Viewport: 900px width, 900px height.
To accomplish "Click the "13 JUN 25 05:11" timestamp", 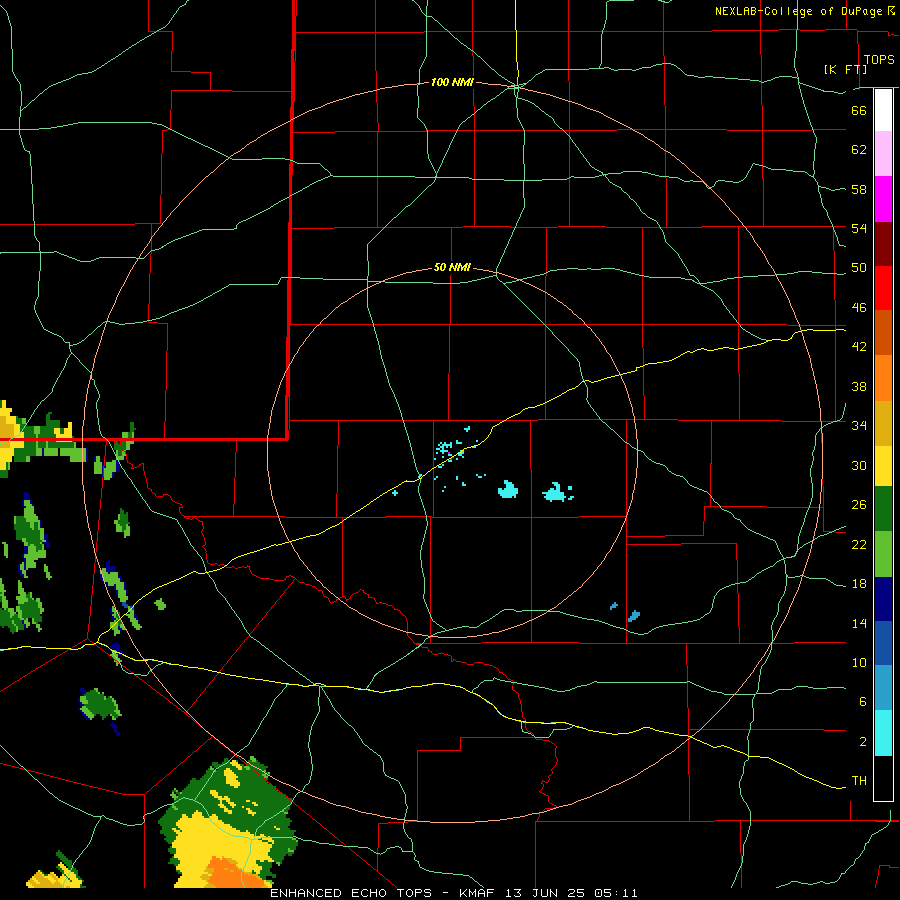I will (x=571, y=893).
